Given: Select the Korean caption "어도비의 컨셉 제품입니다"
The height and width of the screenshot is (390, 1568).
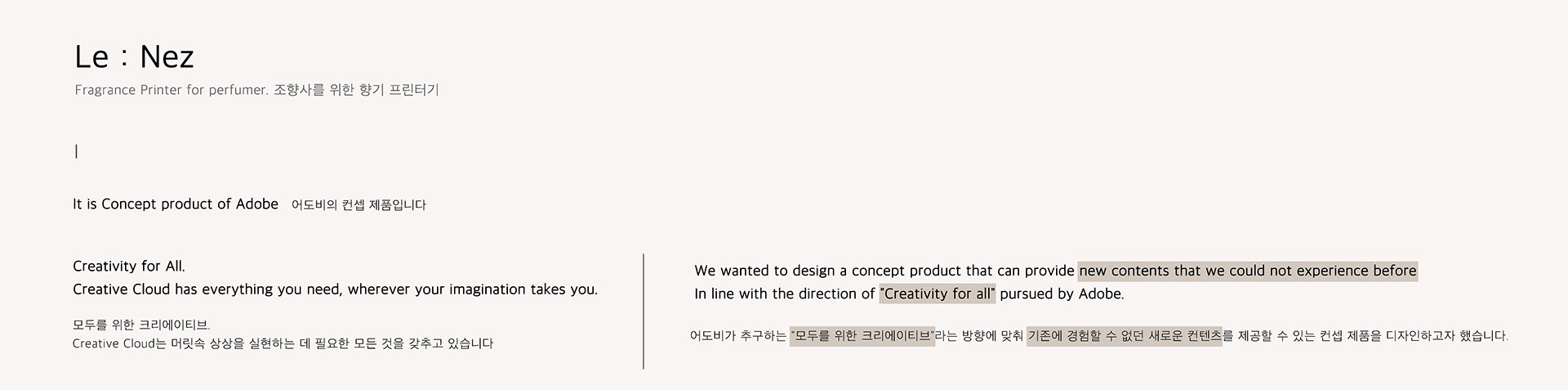Looking at the screenshot, I should point(359,205).
